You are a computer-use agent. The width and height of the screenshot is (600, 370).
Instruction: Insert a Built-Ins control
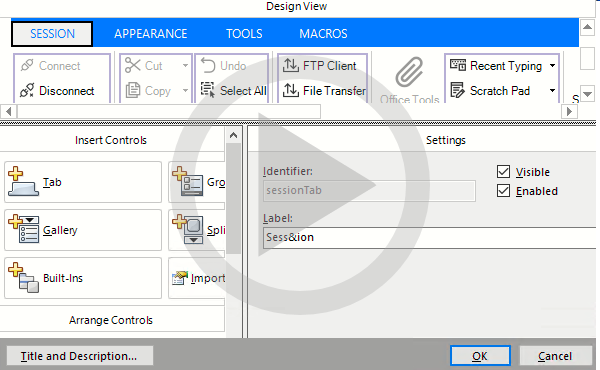83,278
